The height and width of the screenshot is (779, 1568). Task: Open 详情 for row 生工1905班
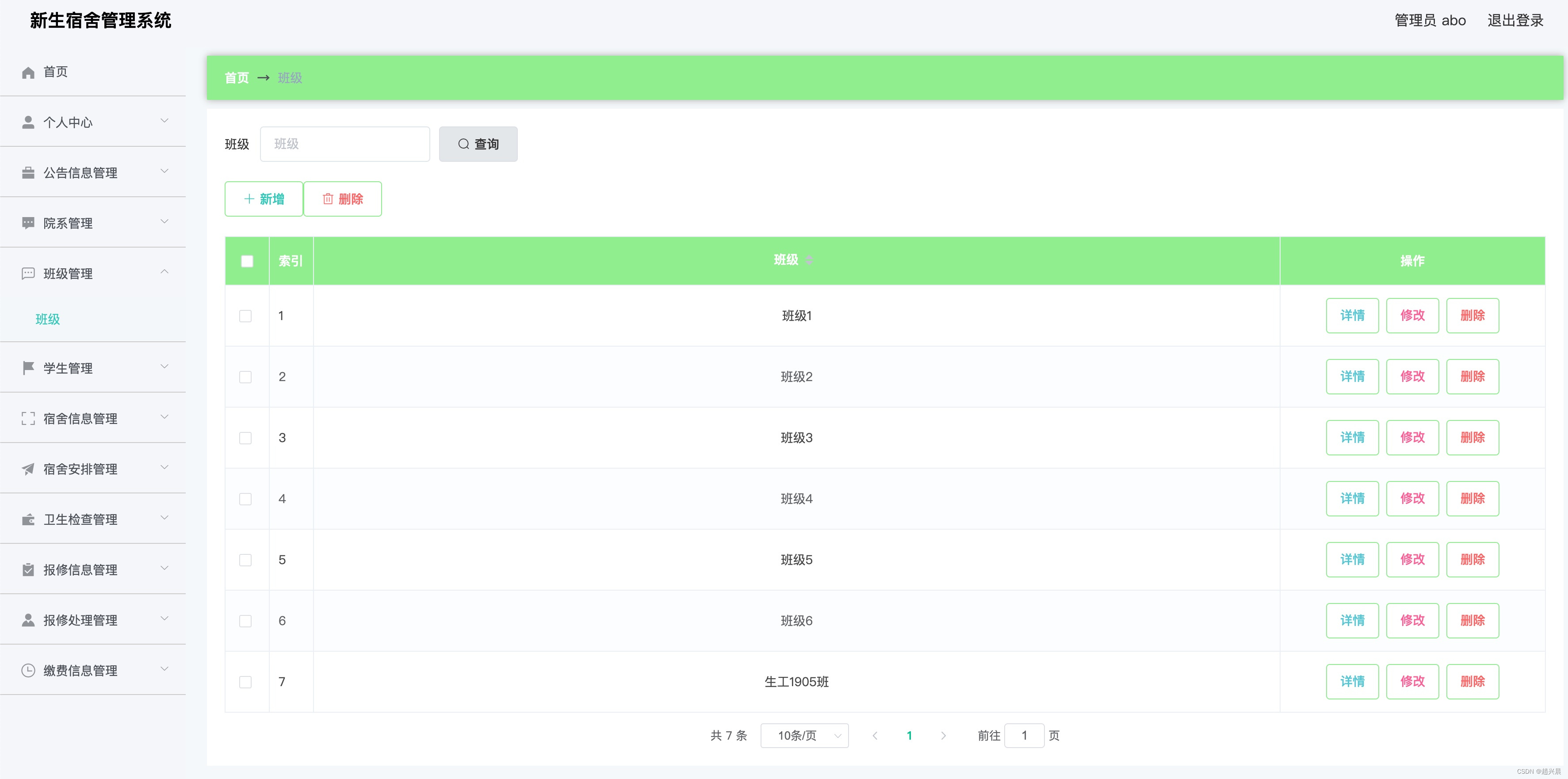1352,682
